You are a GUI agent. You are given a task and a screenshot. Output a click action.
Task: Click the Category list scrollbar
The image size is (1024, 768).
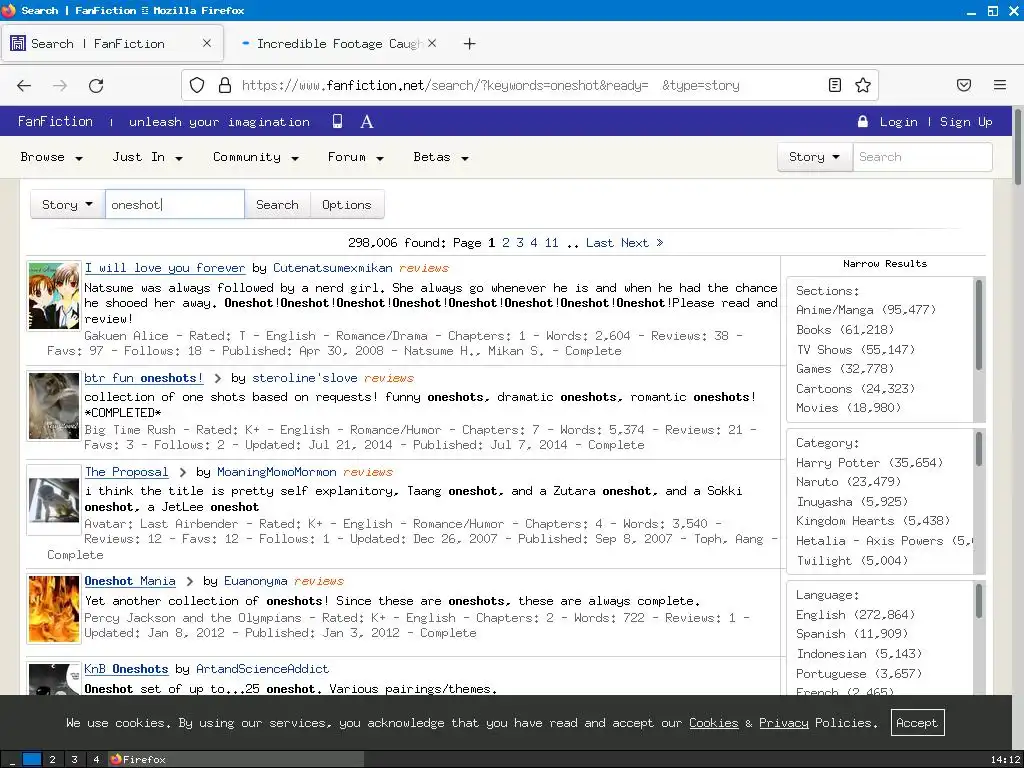tap(978, 449)
